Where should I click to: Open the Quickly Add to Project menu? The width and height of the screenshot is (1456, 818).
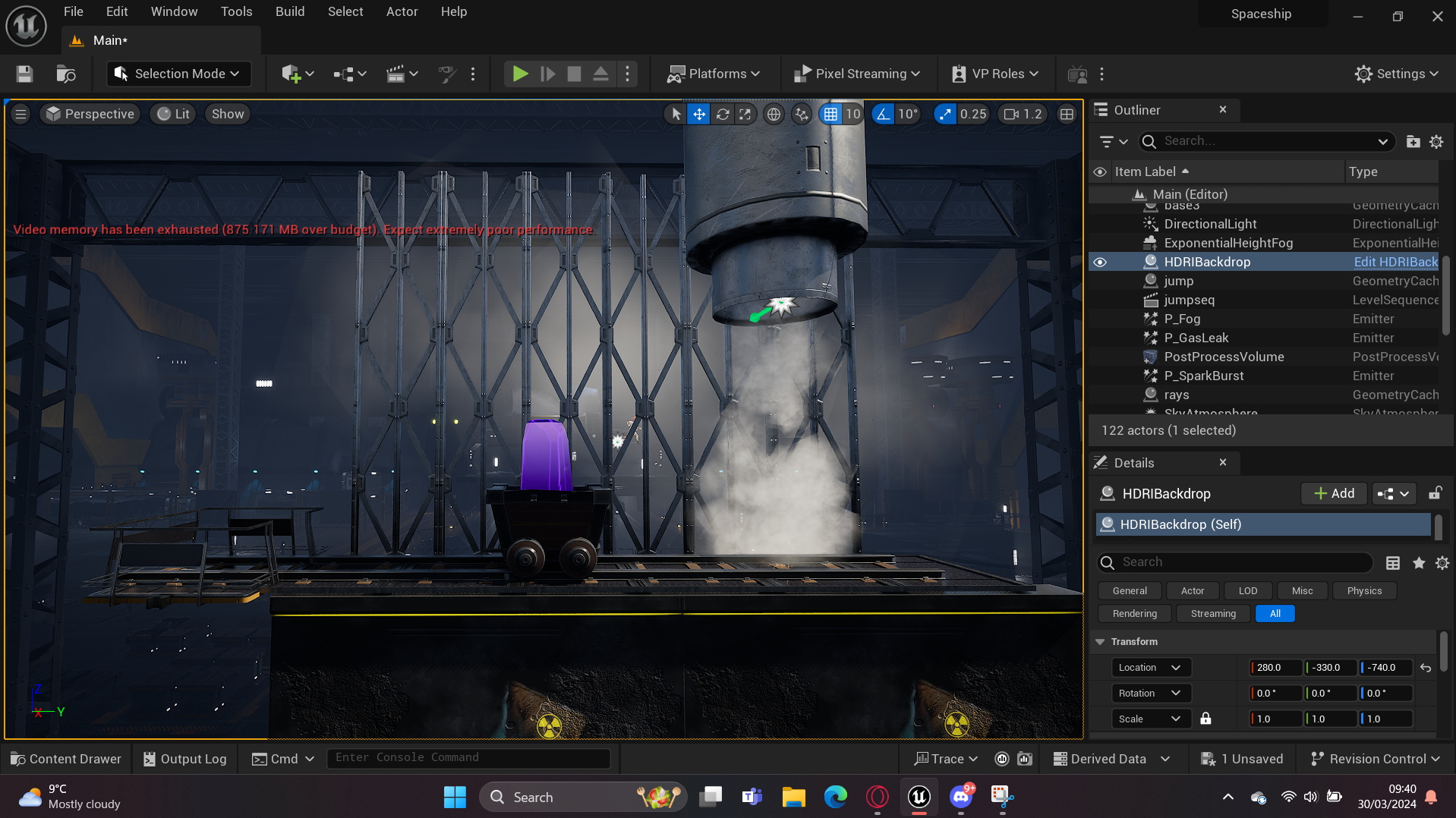tap(297, 74)
